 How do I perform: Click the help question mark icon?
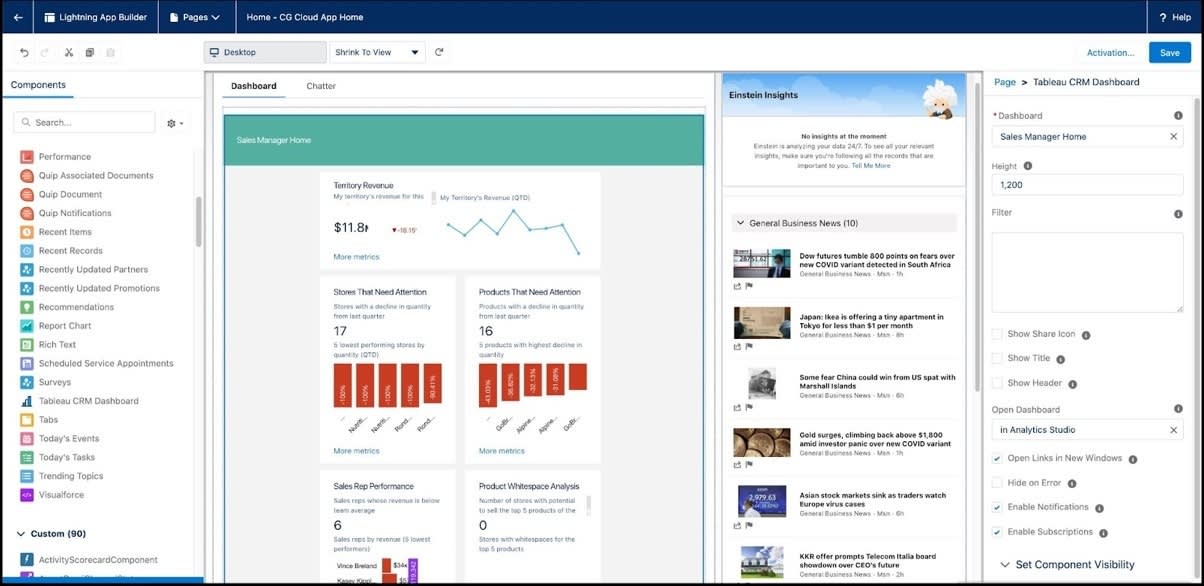pos(1161,17)
